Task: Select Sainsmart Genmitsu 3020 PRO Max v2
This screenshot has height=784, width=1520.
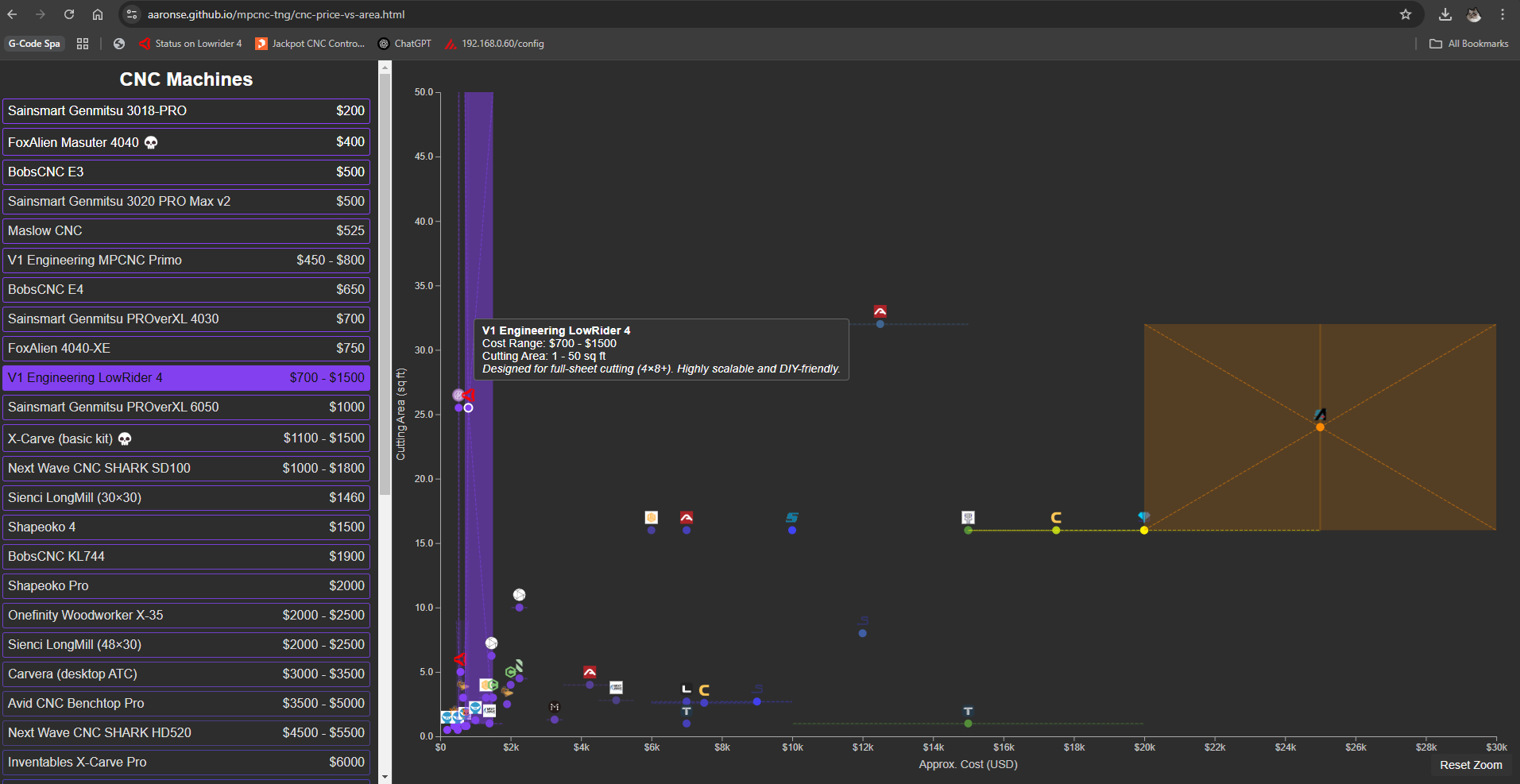Action: tap(186, 202)
